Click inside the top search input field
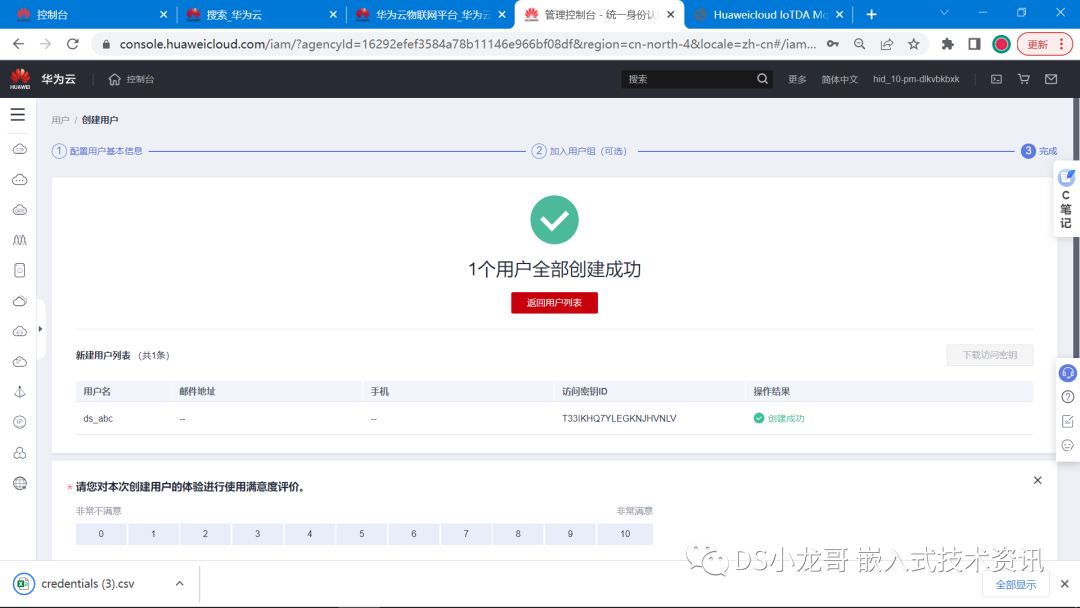1080x608 pixels. point(690,78)
